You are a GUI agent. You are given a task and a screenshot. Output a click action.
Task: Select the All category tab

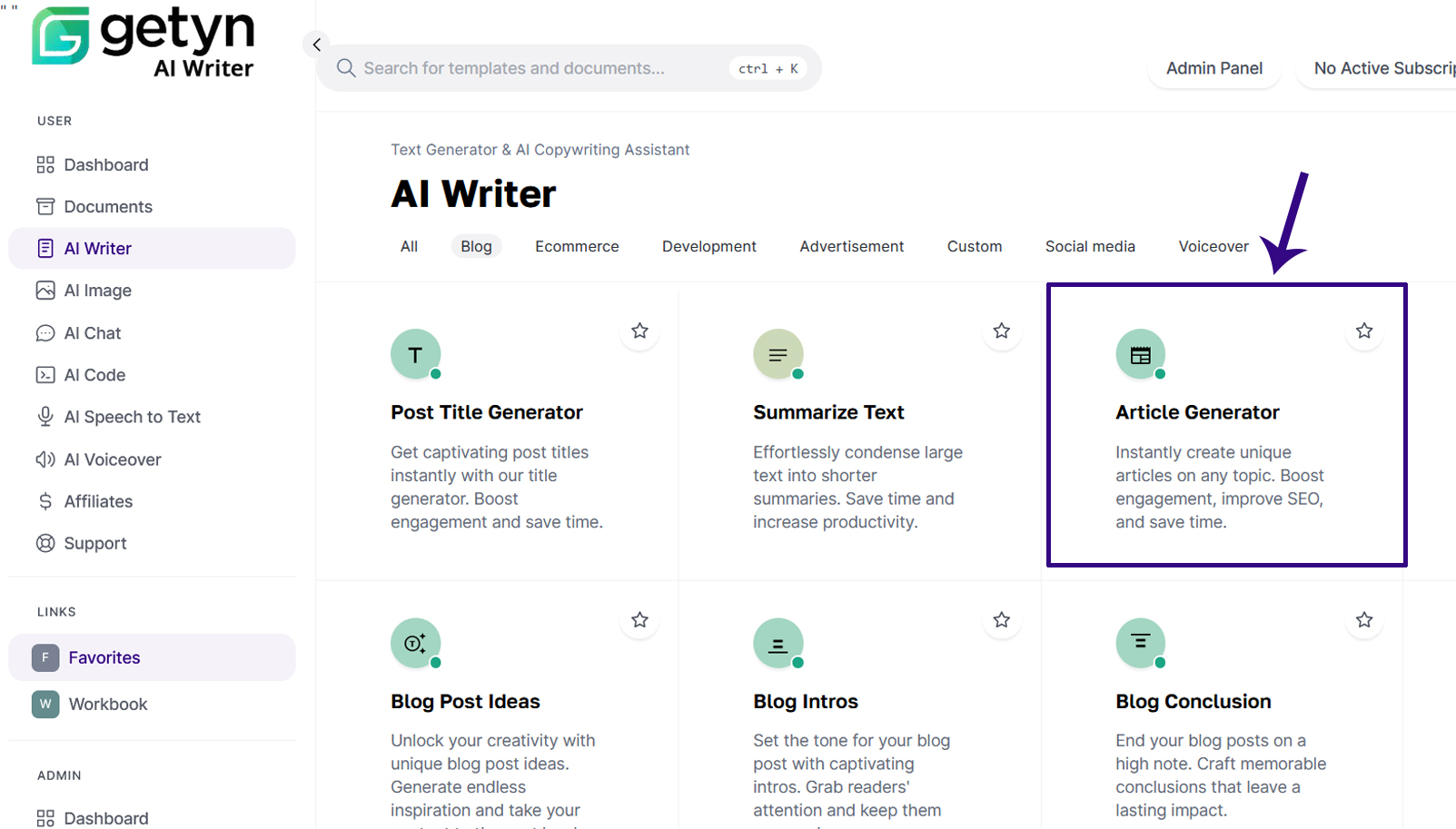coord(410,246)
